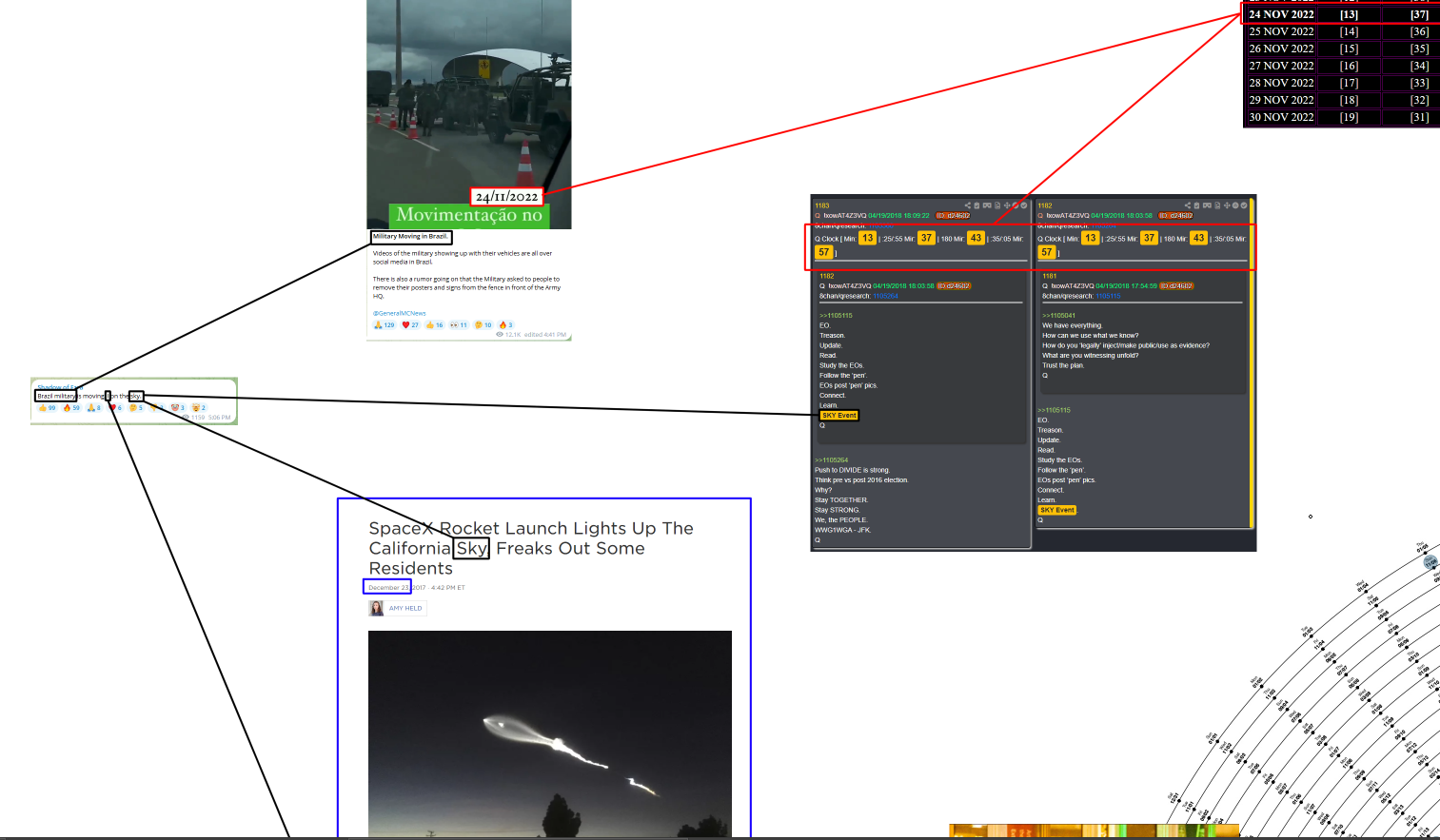
Task: Open the blue 1105115 link in post 1181
Action: (1108, 296)
